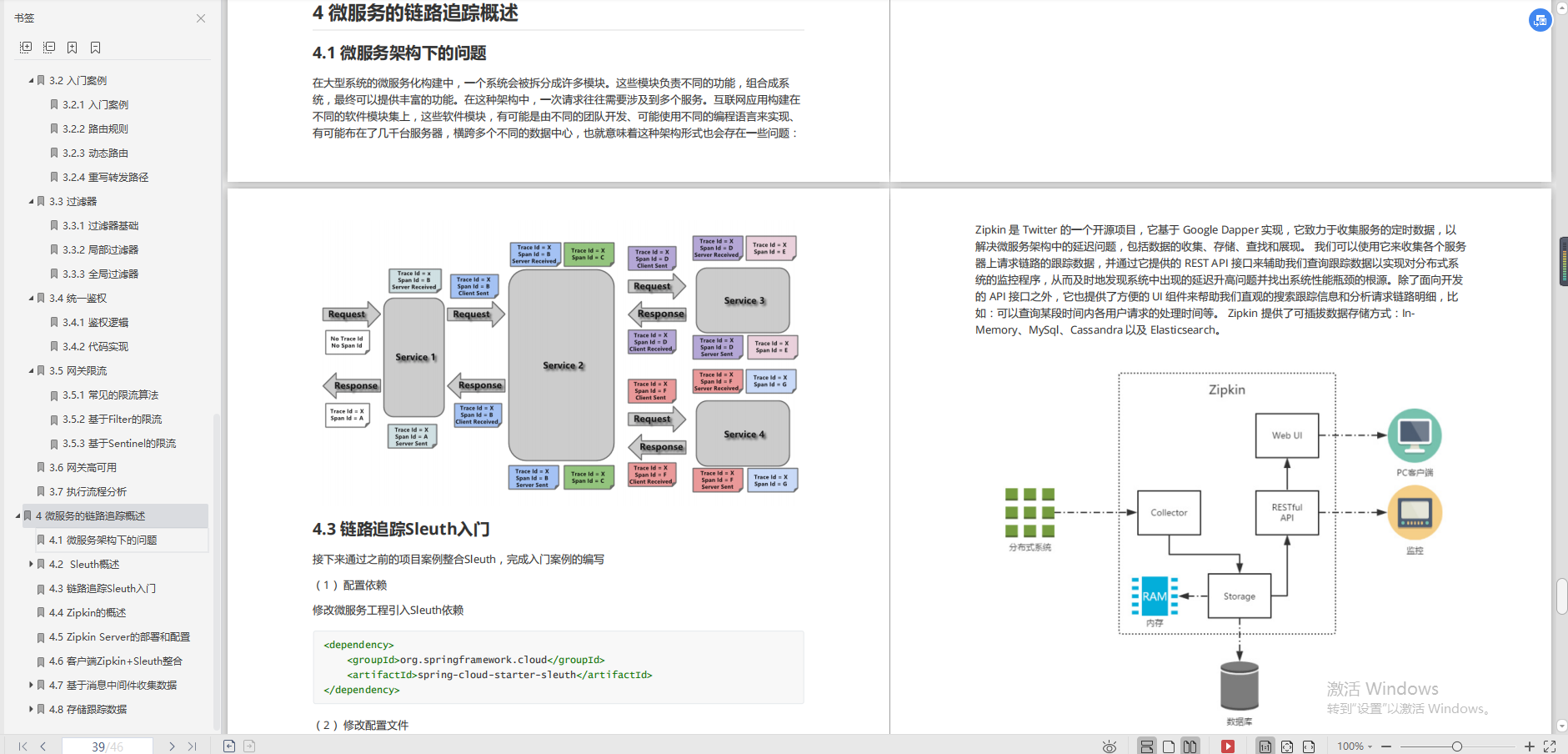The height and width of the screenshot is (754, 1568).
Task: Go forward to next view
Action: point(249,746)
